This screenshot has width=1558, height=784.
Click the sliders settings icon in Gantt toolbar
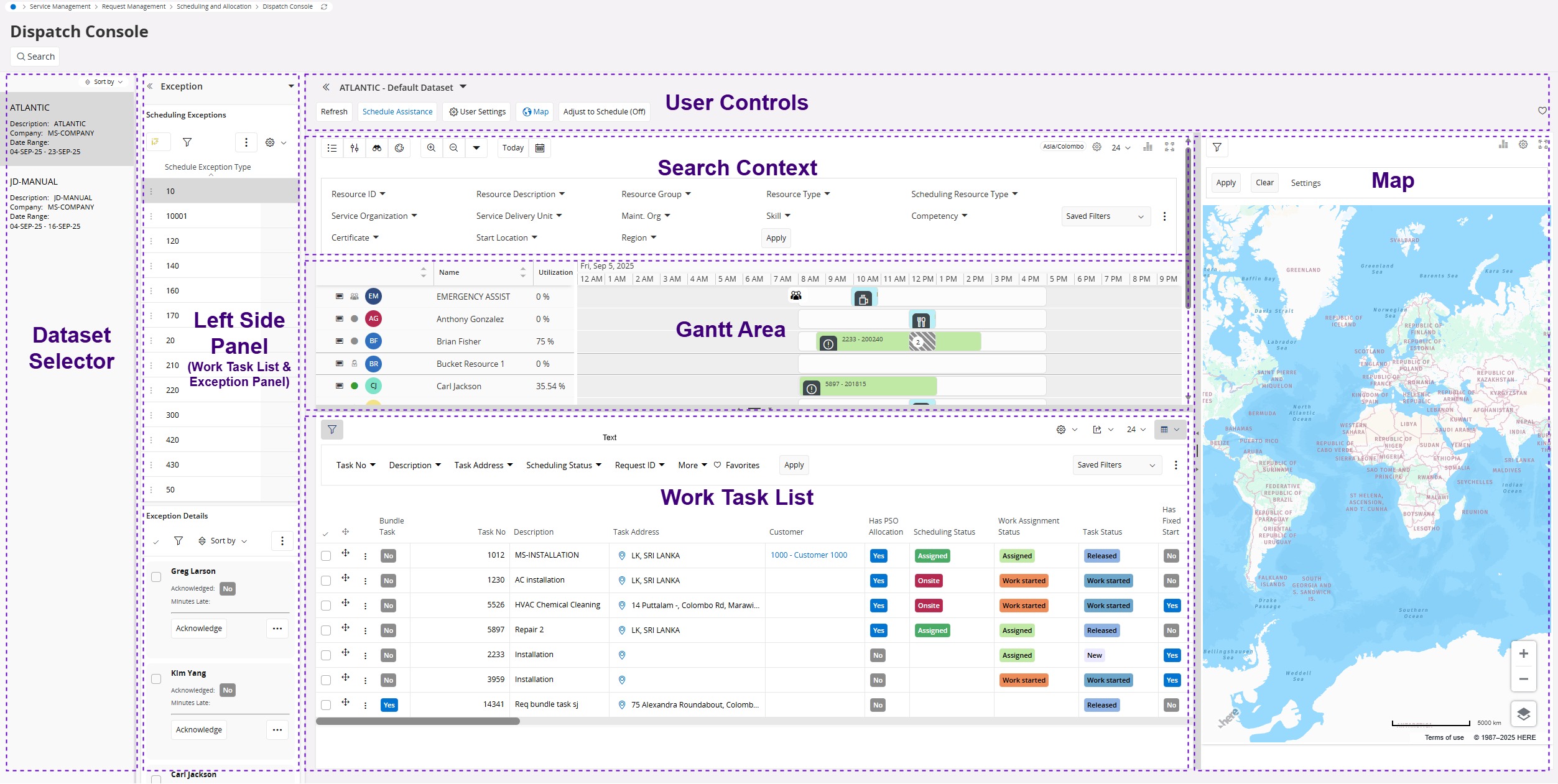pyautogui.click(x=355, y=148)
